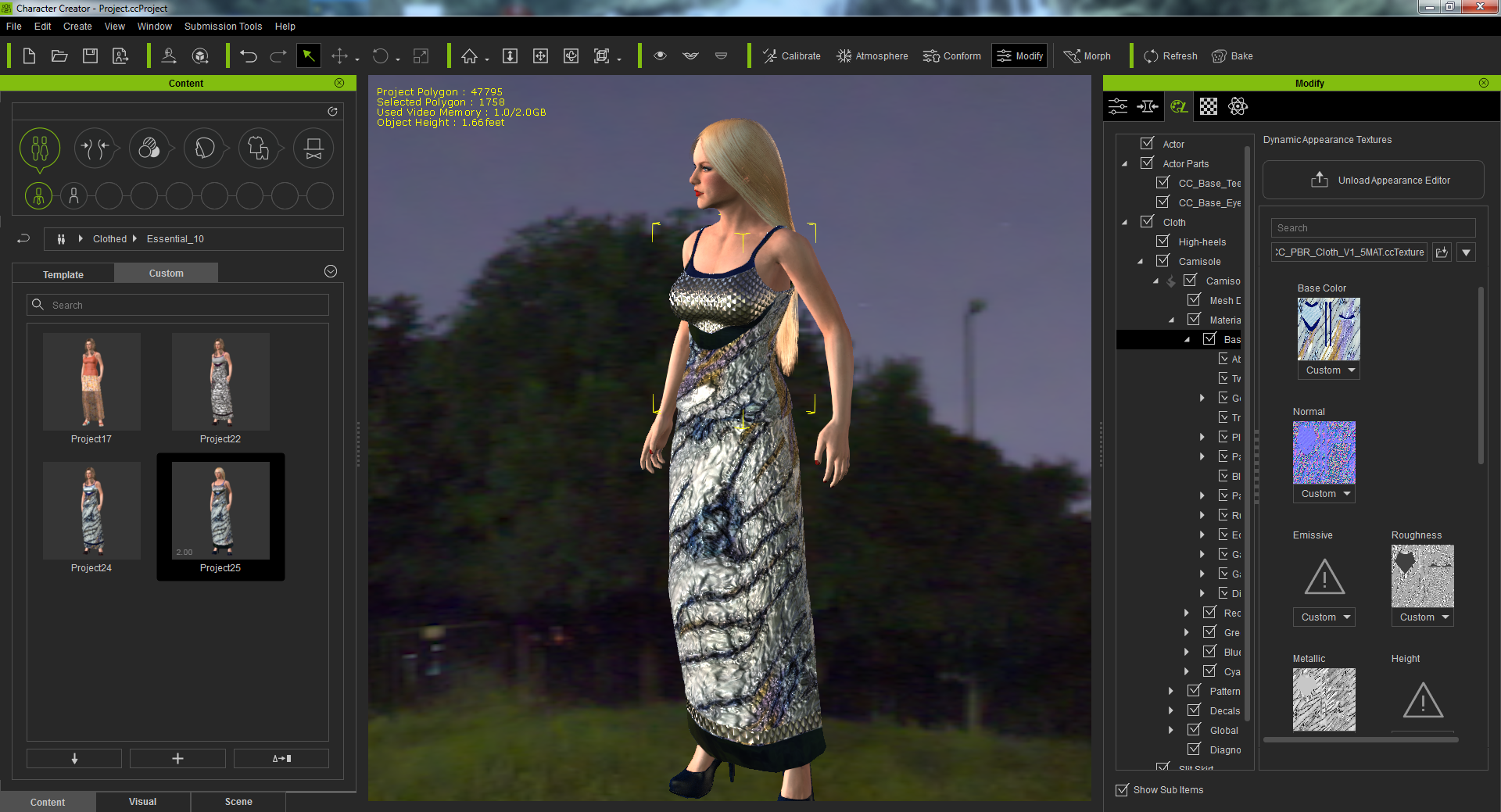This screenshot has width=1501, height=812.
Task: Select the Actor category icon in Content
Action: 40,148
